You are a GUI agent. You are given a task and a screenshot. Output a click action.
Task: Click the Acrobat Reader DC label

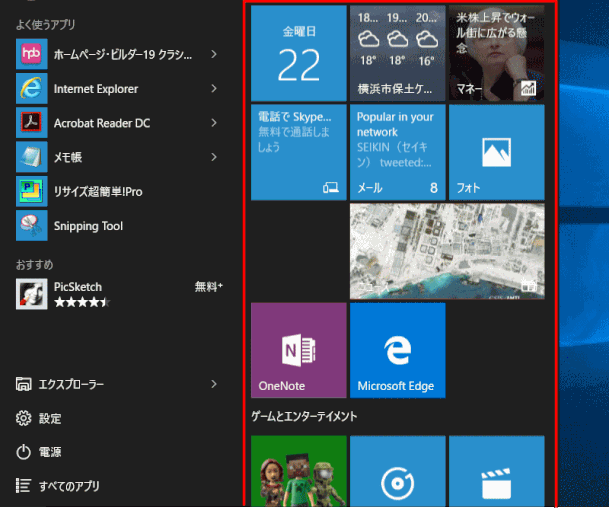click(x=102, y=123)
